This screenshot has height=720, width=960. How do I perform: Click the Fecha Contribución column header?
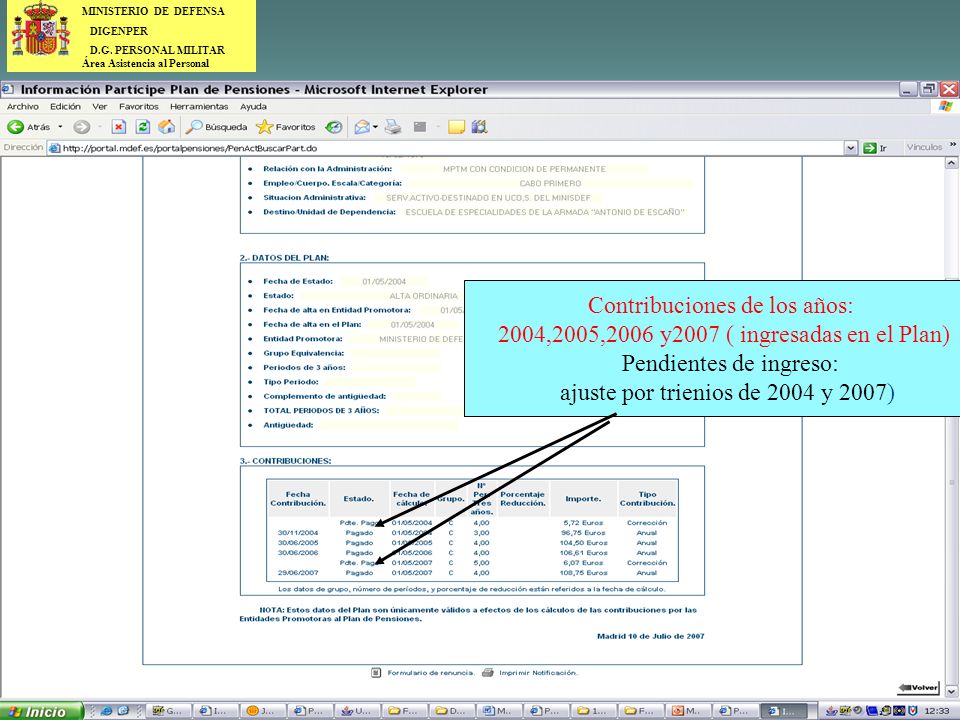[298, 498]
